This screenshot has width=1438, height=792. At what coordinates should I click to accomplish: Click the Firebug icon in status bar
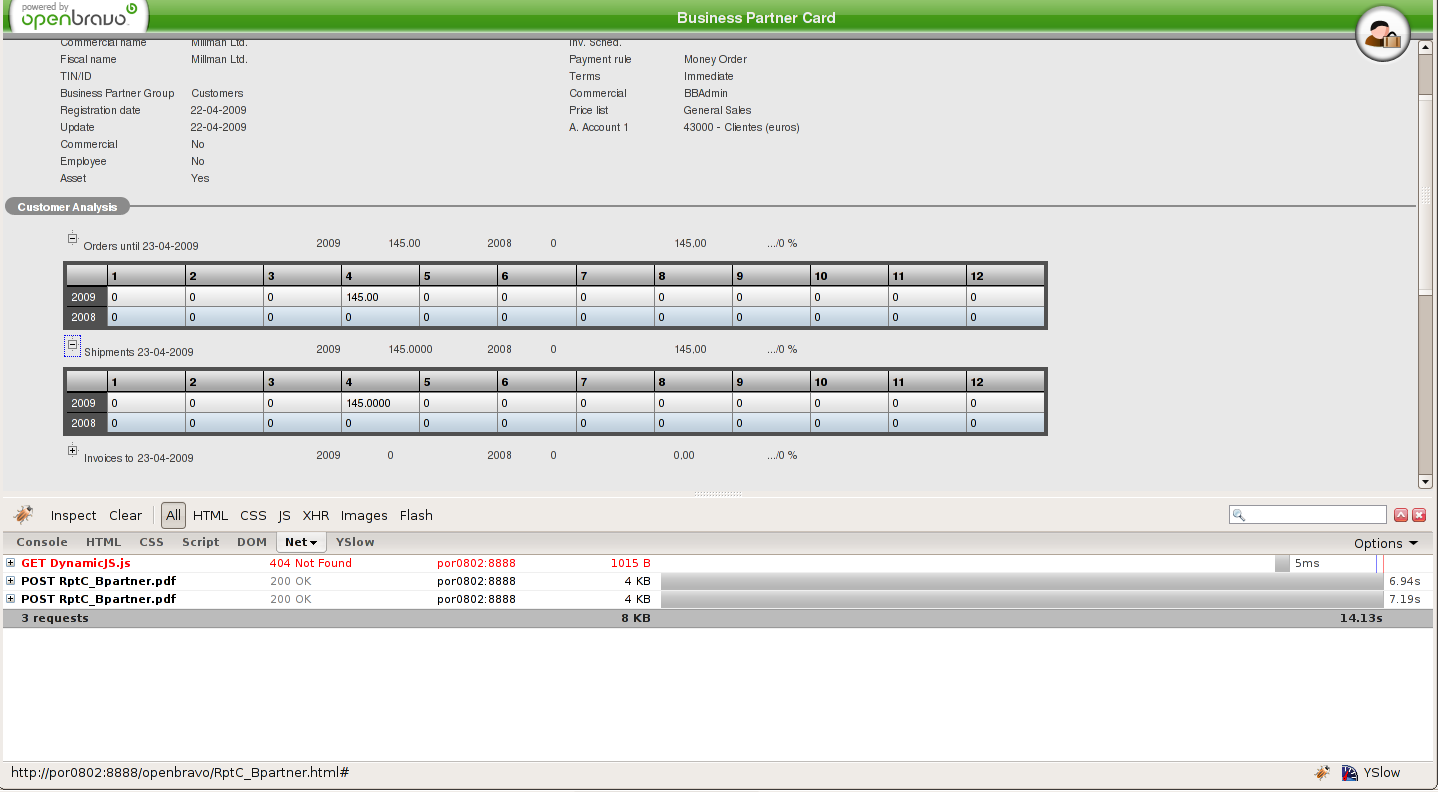click(x=1322, y=773)
